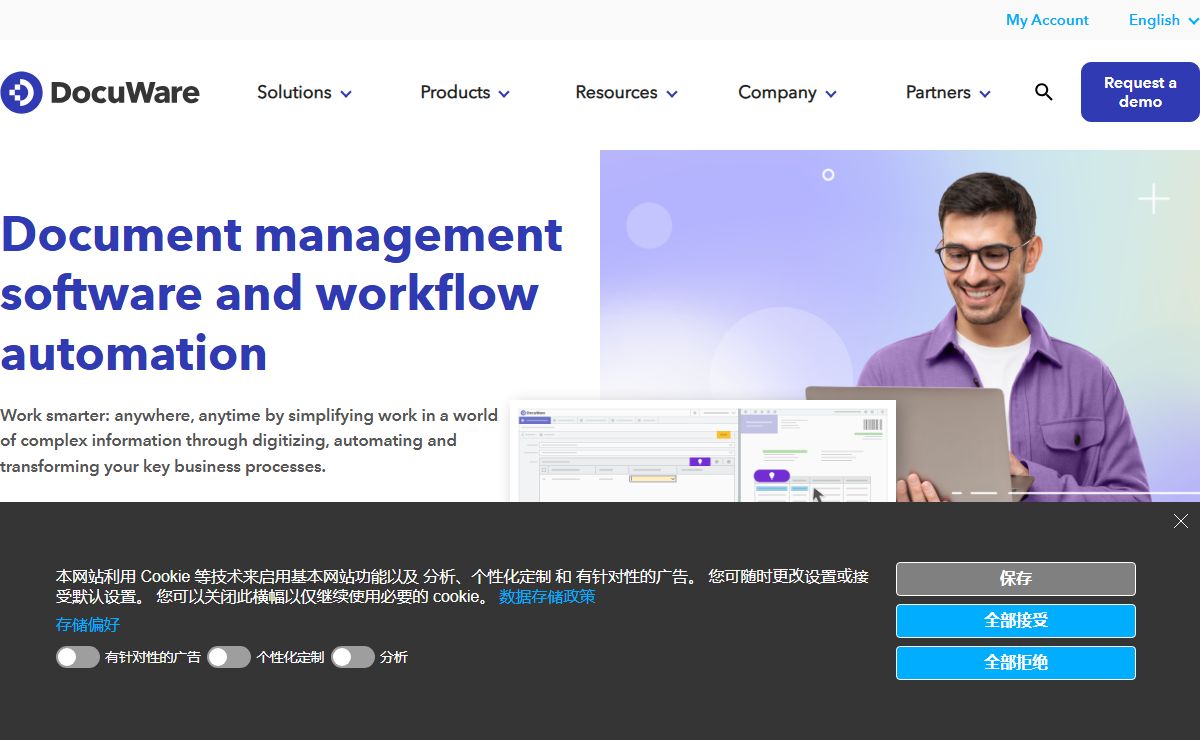Click the hero image of man with laptop
The height and width of the screenshot is (740, 1200).
point(900,326)
